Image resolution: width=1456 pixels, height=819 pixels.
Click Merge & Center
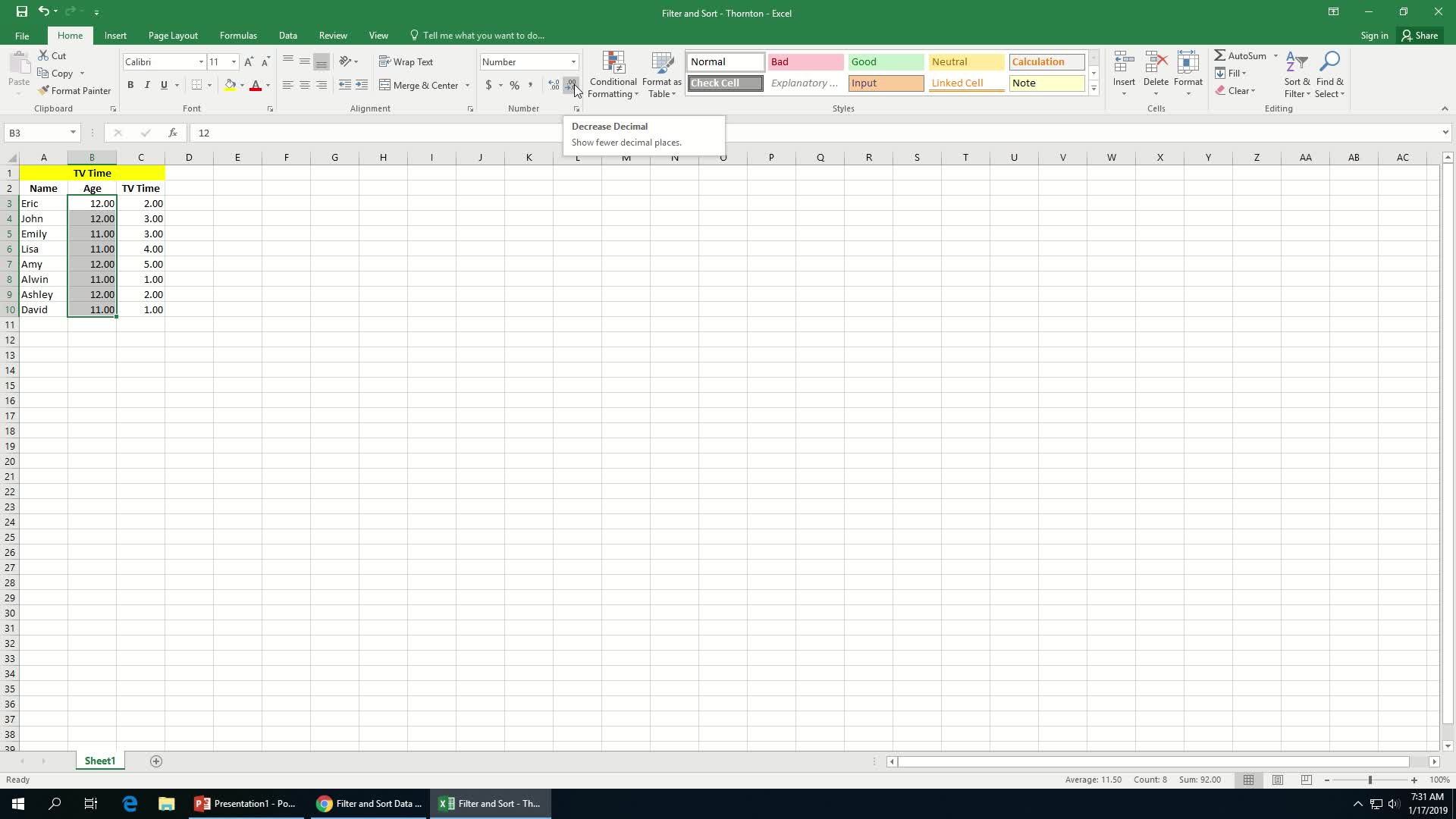[x=422, y=85]
